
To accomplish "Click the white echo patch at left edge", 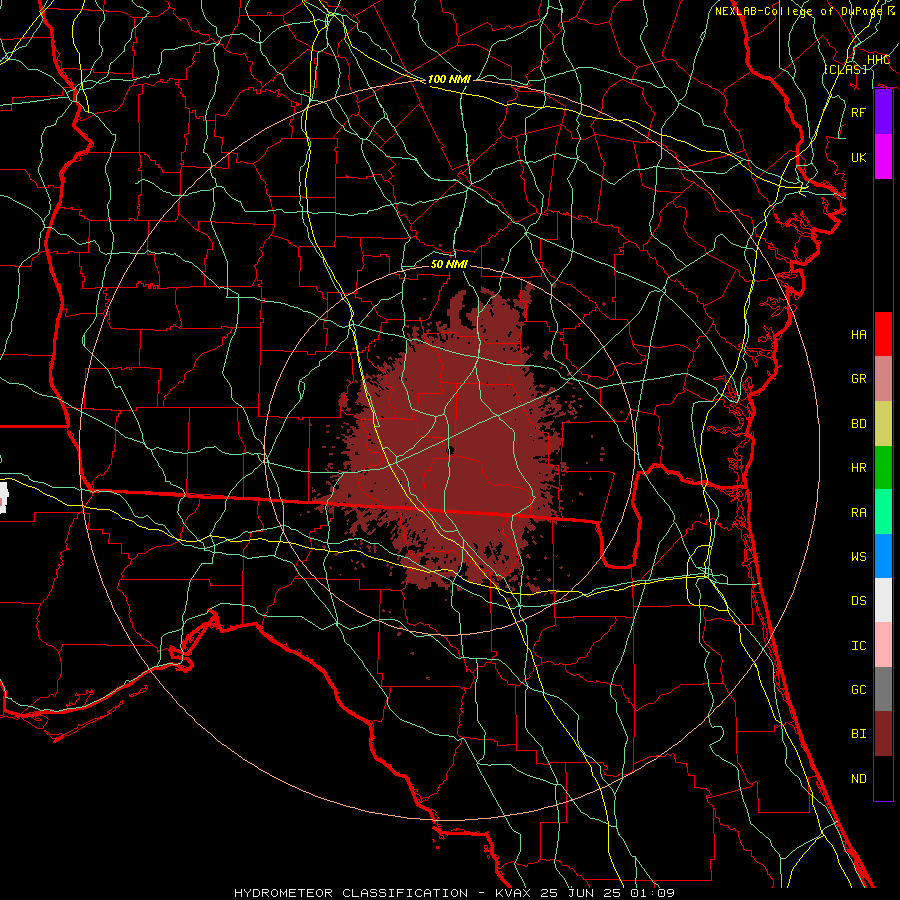I will tap(3, 498).
